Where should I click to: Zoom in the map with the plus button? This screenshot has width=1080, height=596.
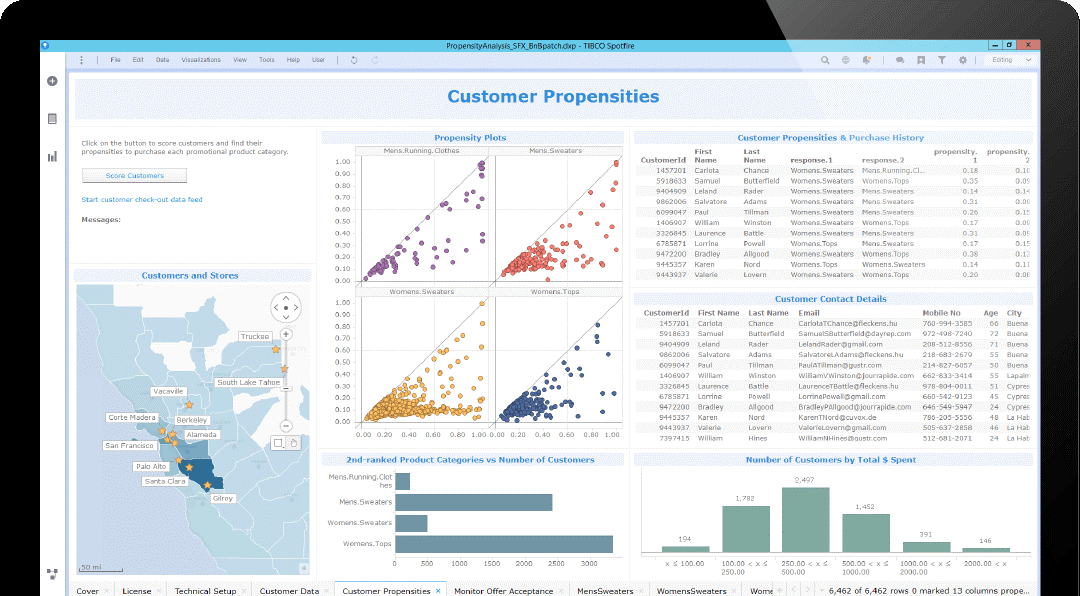(287, 334)
